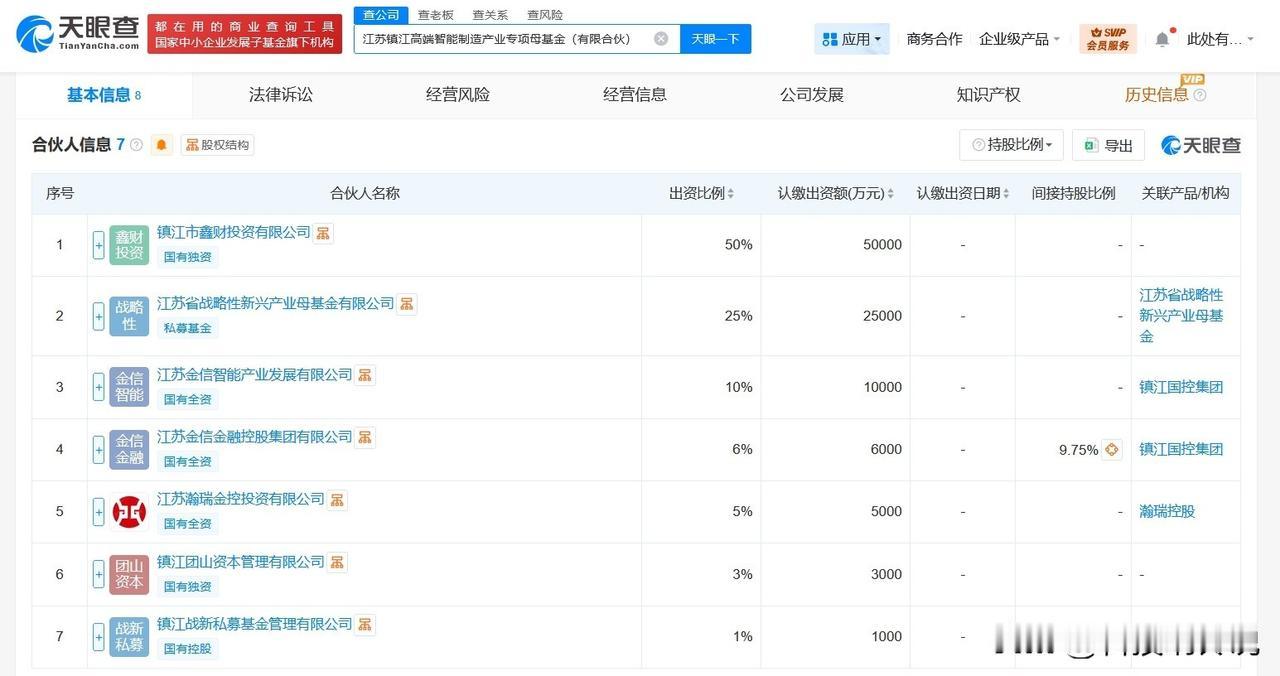
Task: Click the 导出 export button
Action: (x=1108, y=145)
